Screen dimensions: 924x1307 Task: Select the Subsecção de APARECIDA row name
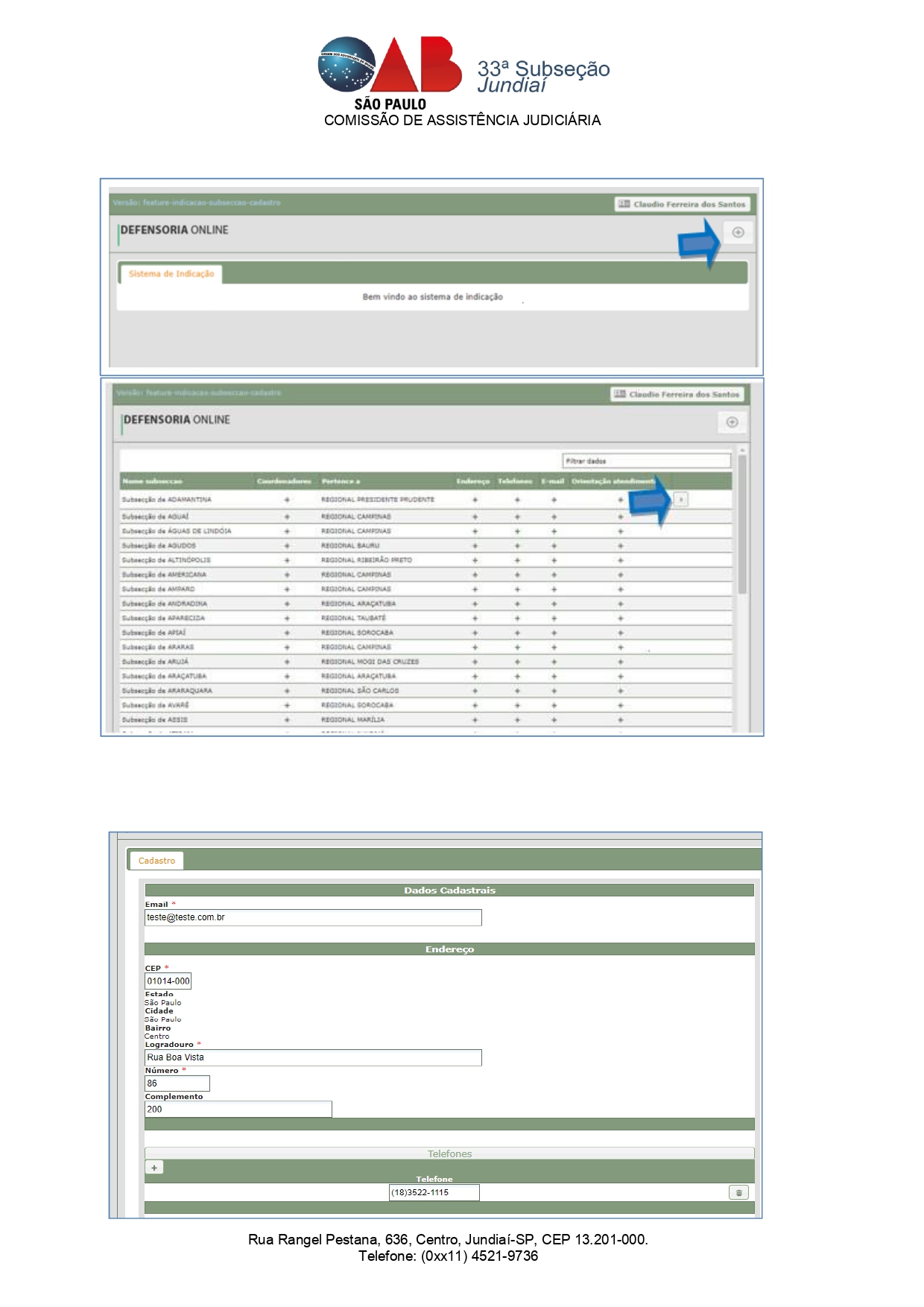click(x=163, y=618)
